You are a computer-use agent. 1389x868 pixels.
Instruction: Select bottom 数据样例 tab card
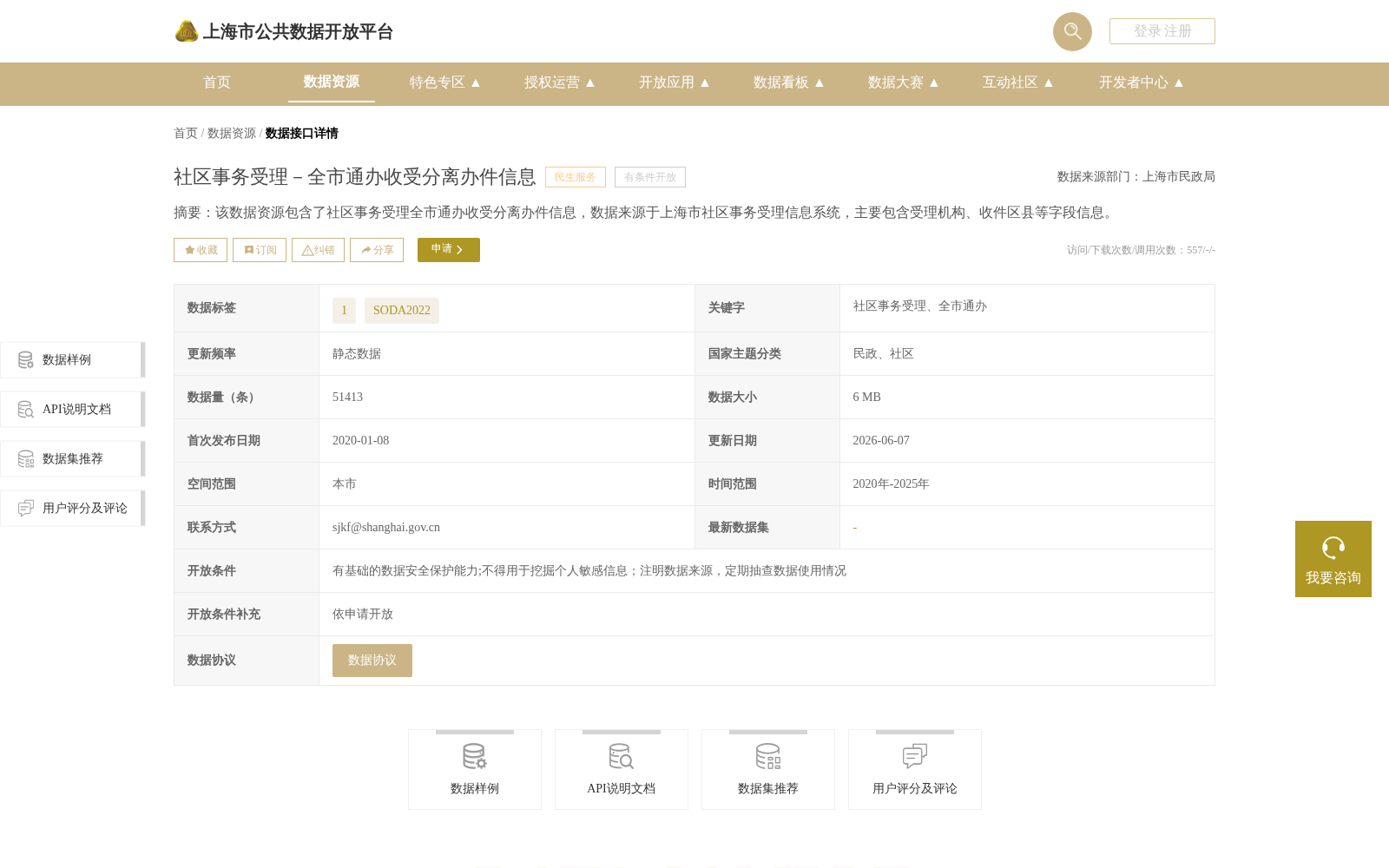pos(475,770)
